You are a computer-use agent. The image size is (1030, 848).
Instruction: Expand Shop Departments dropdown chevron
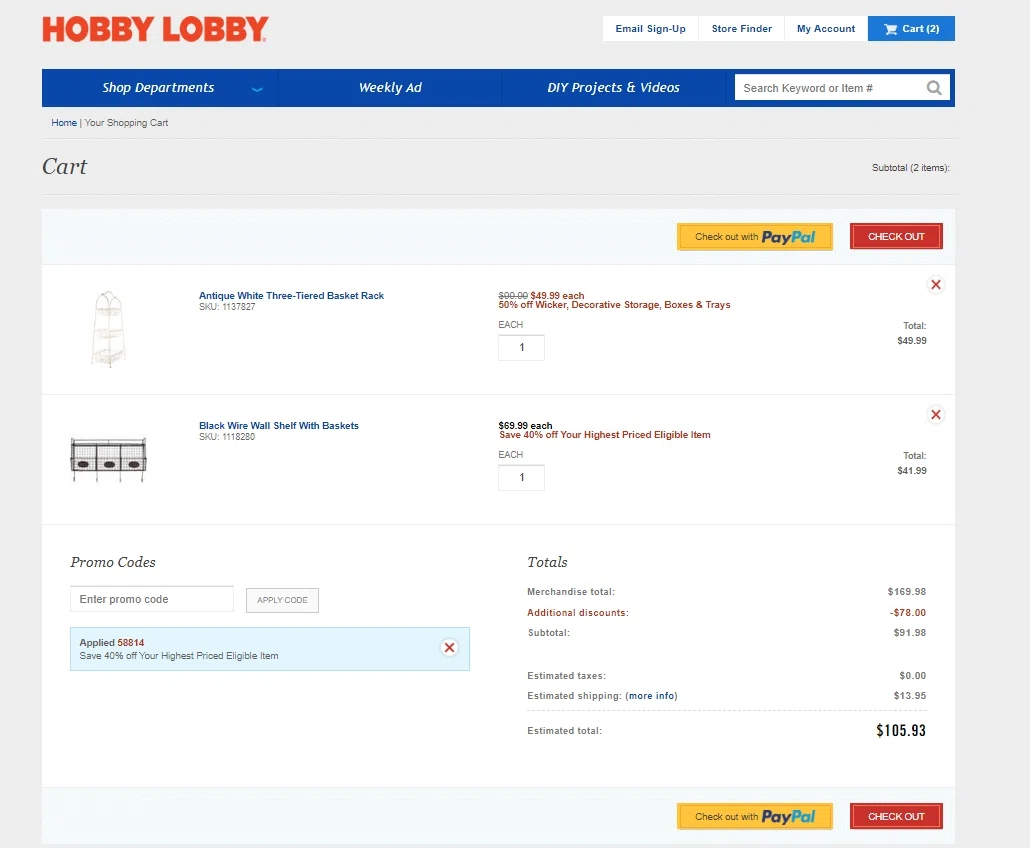click(x=258, y=89)
